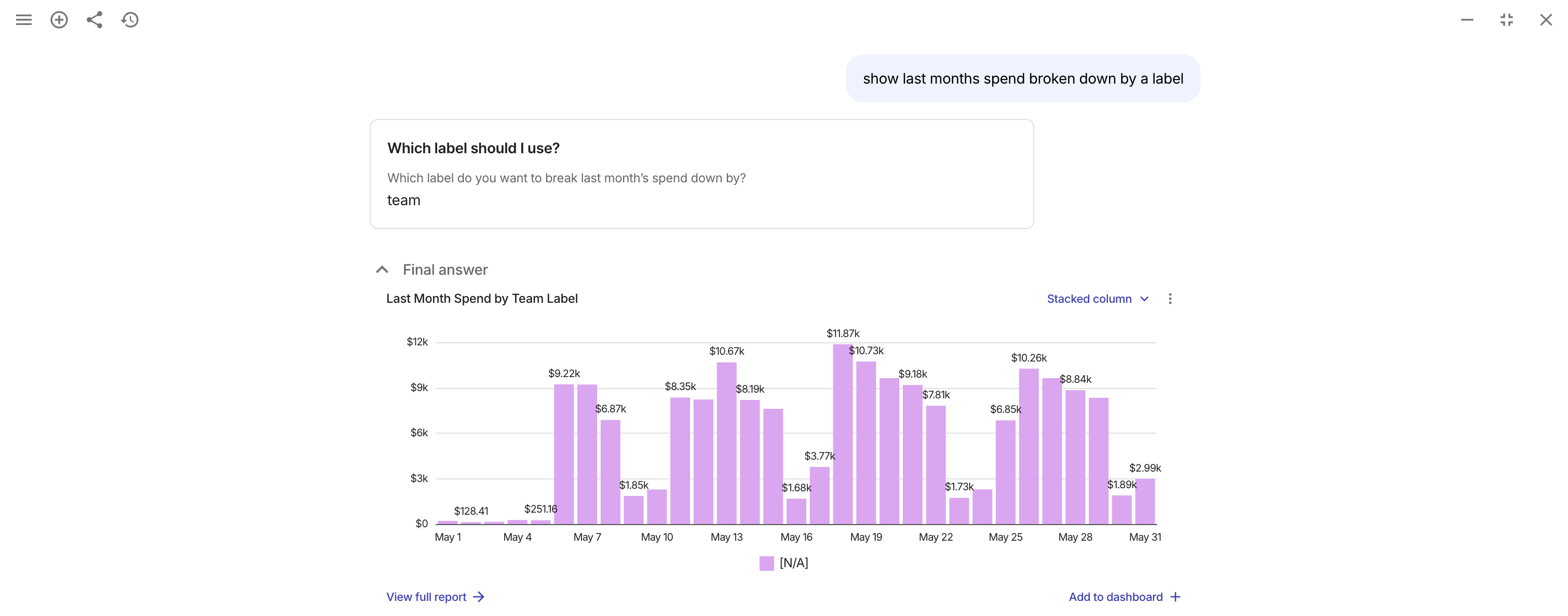Close the chat window
The image size is (1568, 616).
[x=1546, y=20]
